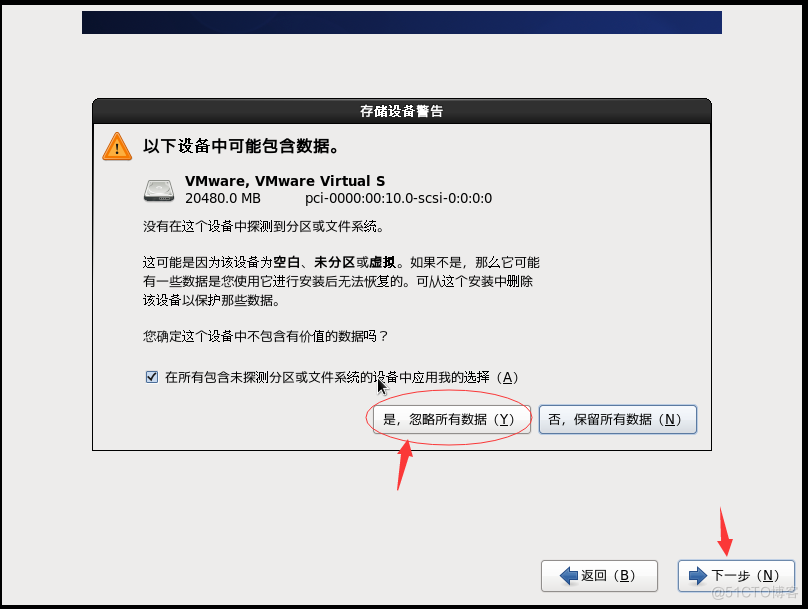Choose 否，保留所有数据 (N) button
808x609 pixels.
[x=618, y=419]
